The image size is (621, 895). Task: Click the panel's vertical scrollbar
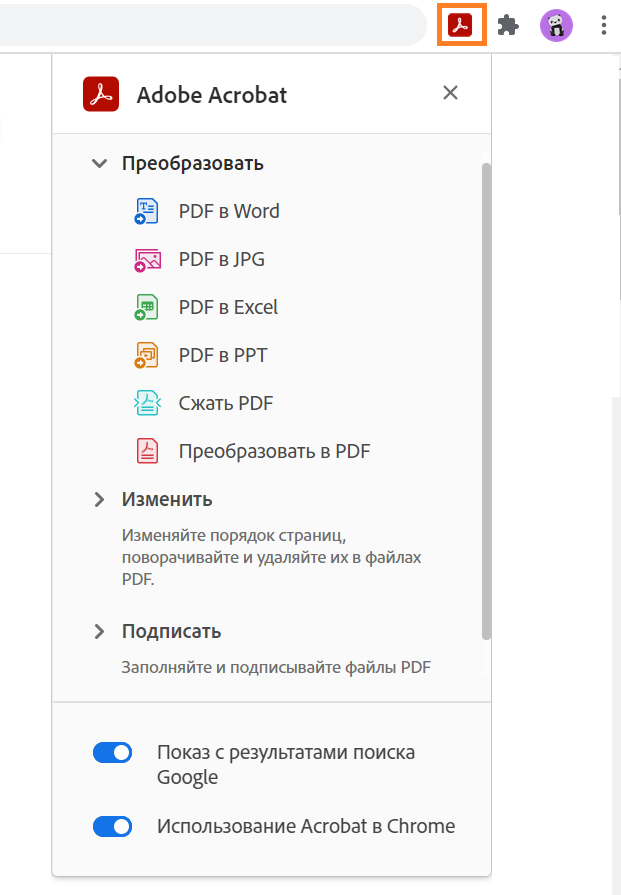coord(486,400)
